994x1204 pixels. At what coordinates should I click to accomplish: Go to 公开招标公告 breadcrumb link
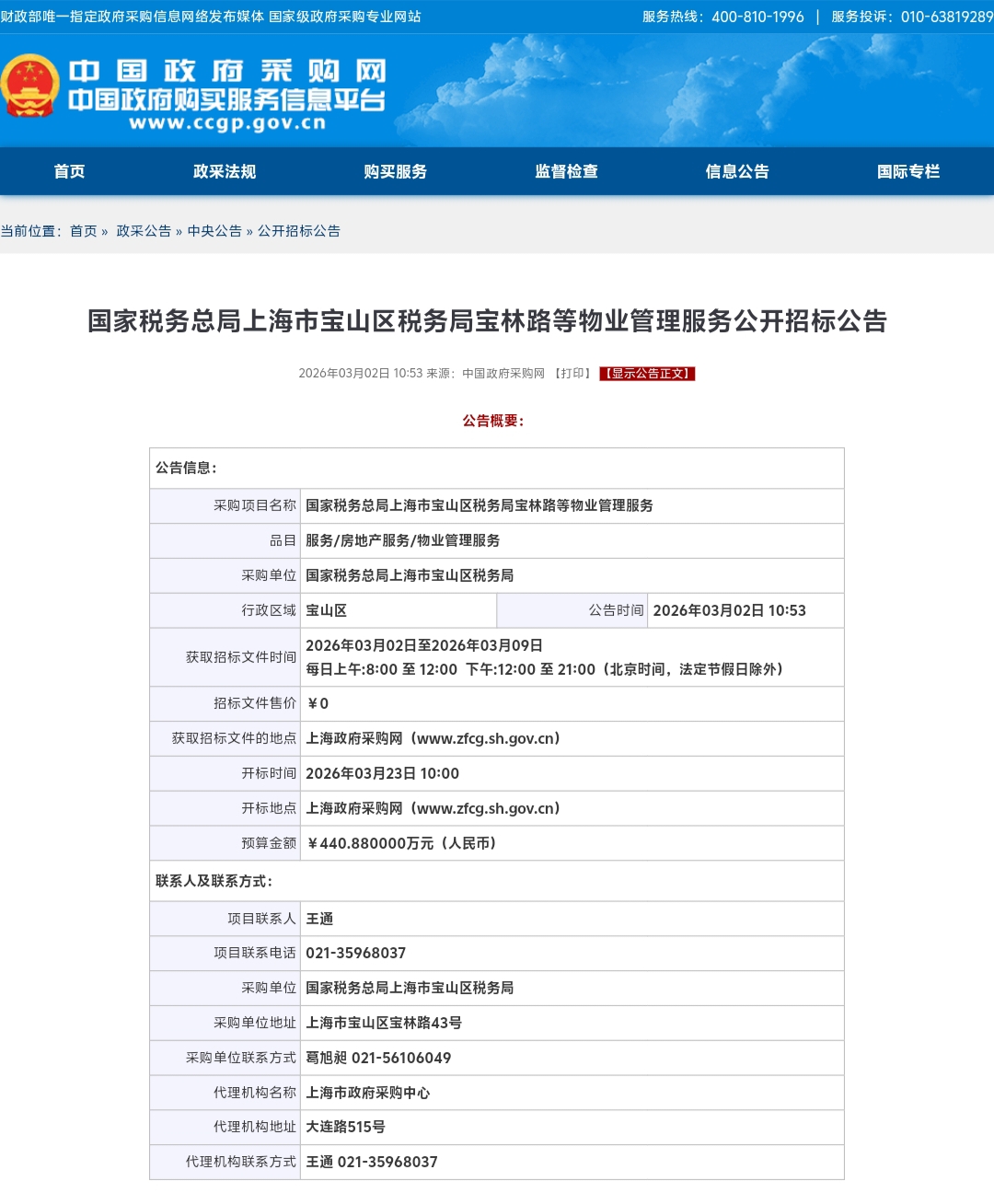299,231
